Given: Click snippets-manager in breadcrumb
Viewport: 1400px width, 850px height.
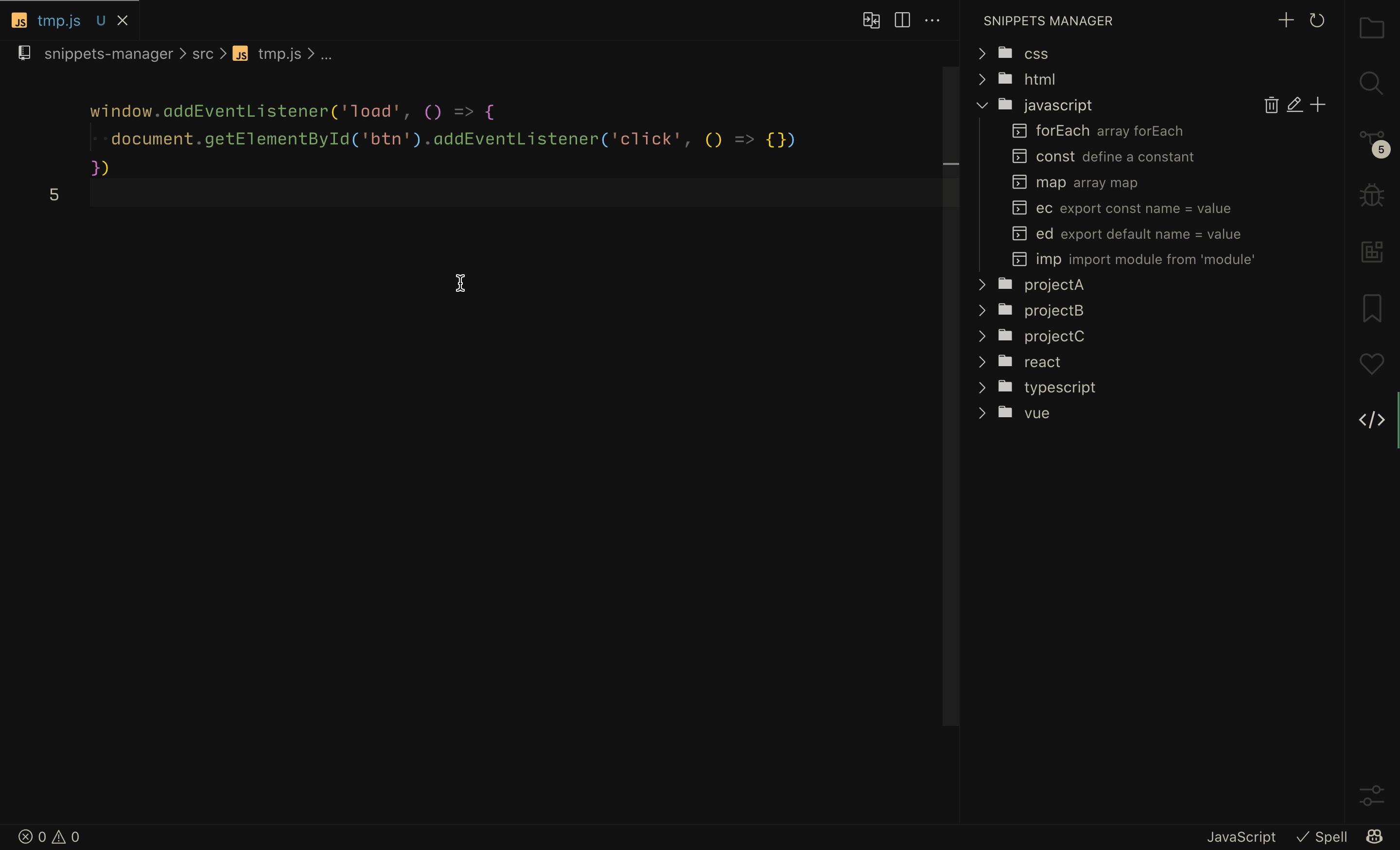Looking at the screenshot, I should pyautogui.click(x=108, y=53).
